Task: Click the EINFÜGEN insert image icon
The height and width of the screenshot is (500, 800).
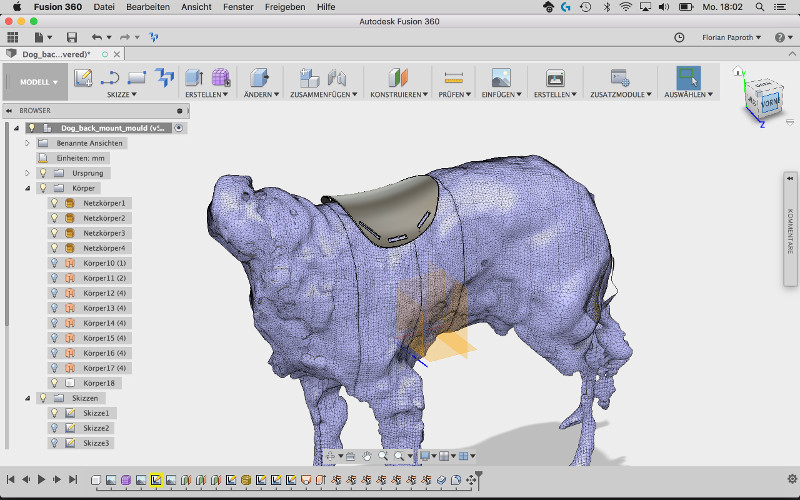Action: pyautogui.click(x=501, y=77)
